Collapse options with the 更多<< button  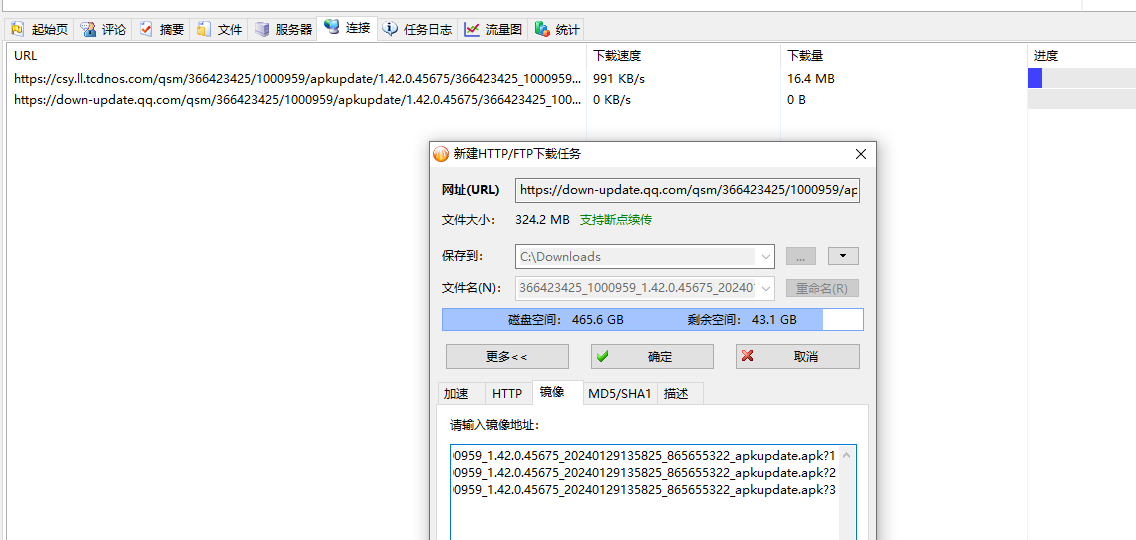pyautogui.click(x=507, y=357)
